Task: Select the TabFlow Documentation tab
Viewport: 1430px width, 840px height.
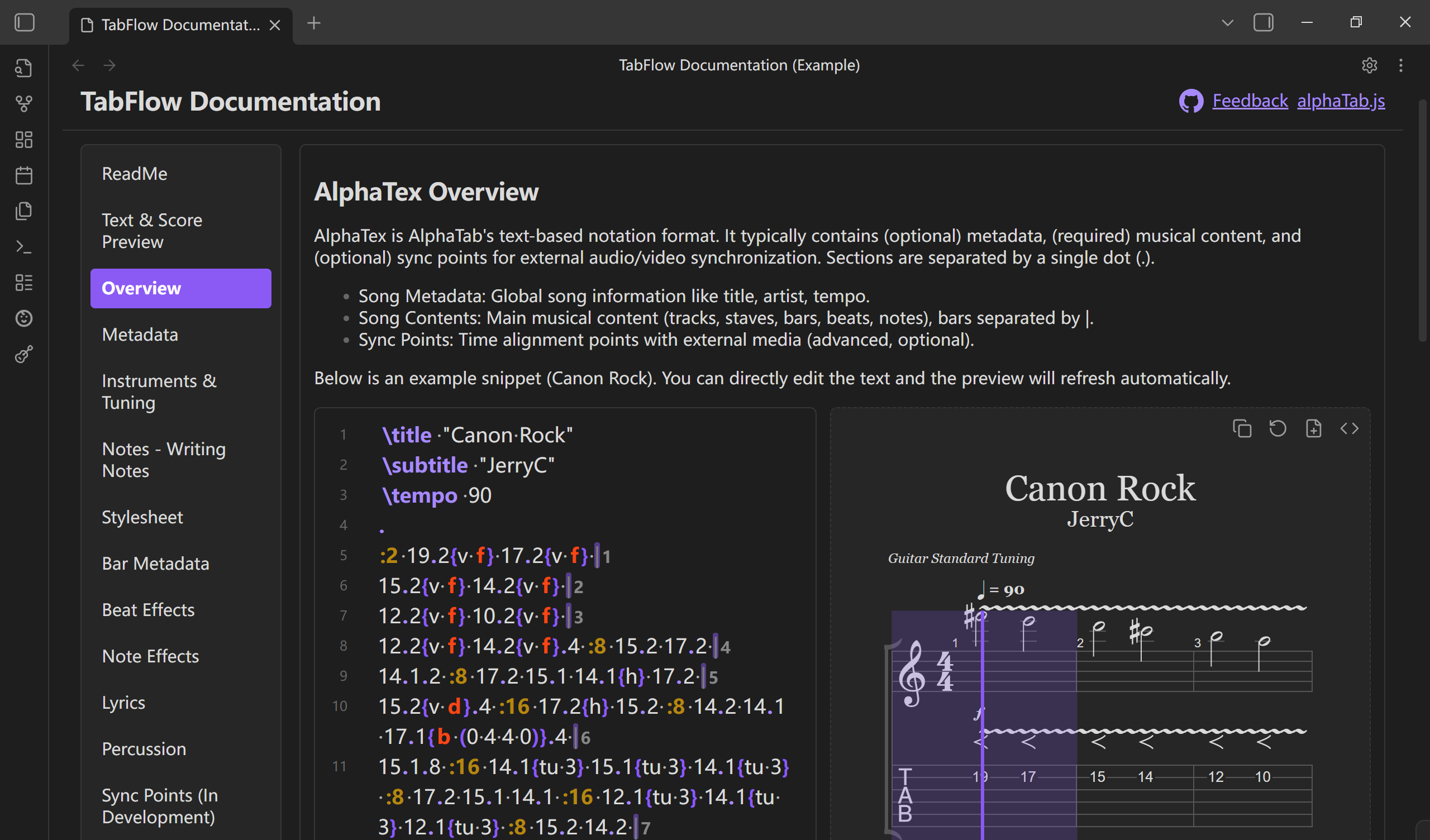Action: point(180,25)
